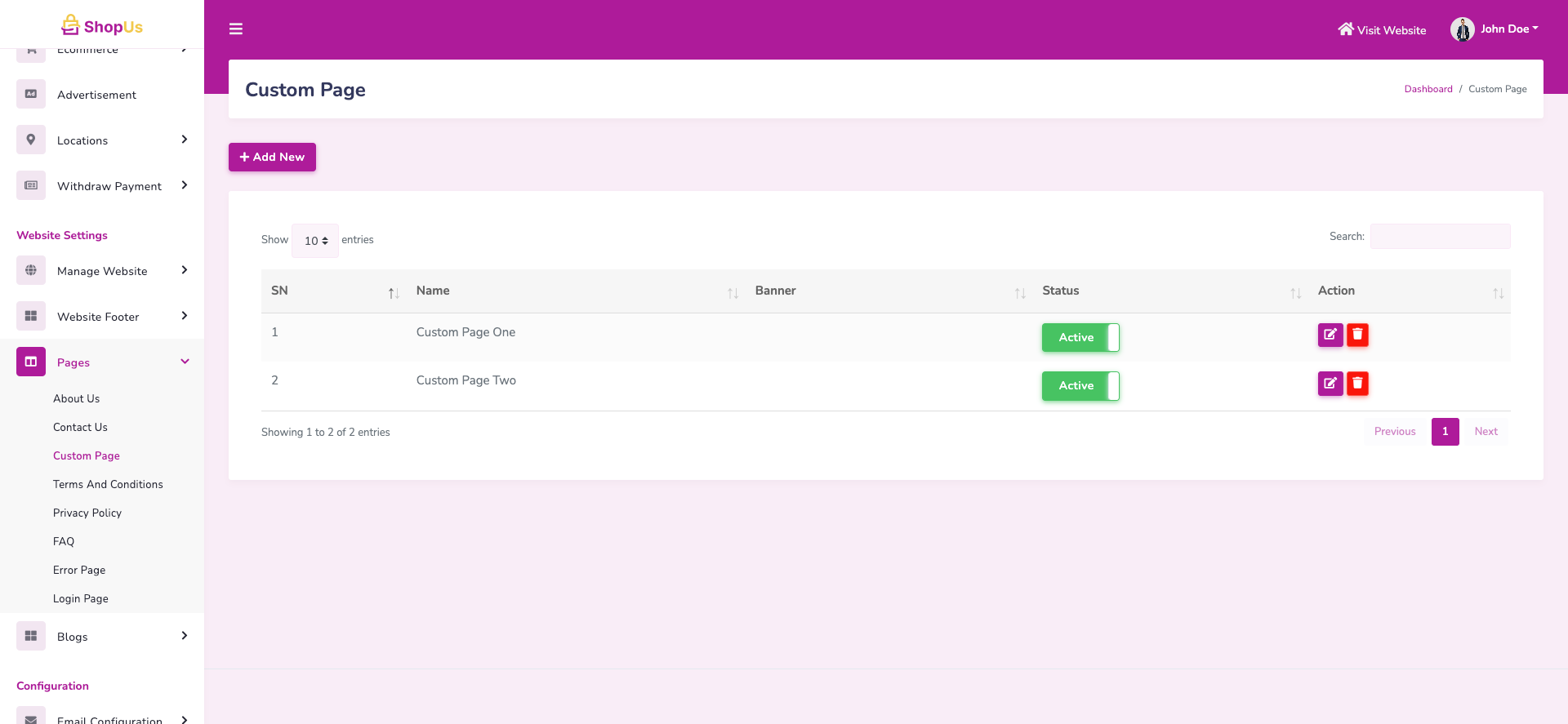Click inside the Search input field

1440,236
